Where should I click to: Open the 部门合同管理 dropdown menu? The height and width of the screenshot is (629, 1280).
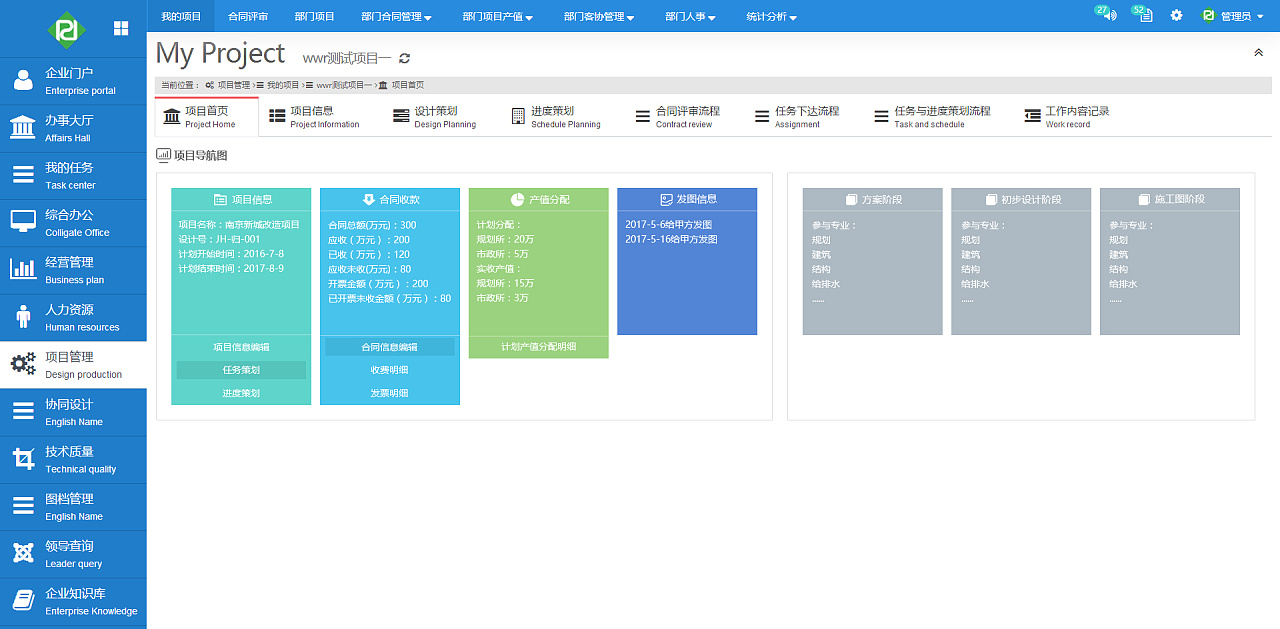point(391,15)
